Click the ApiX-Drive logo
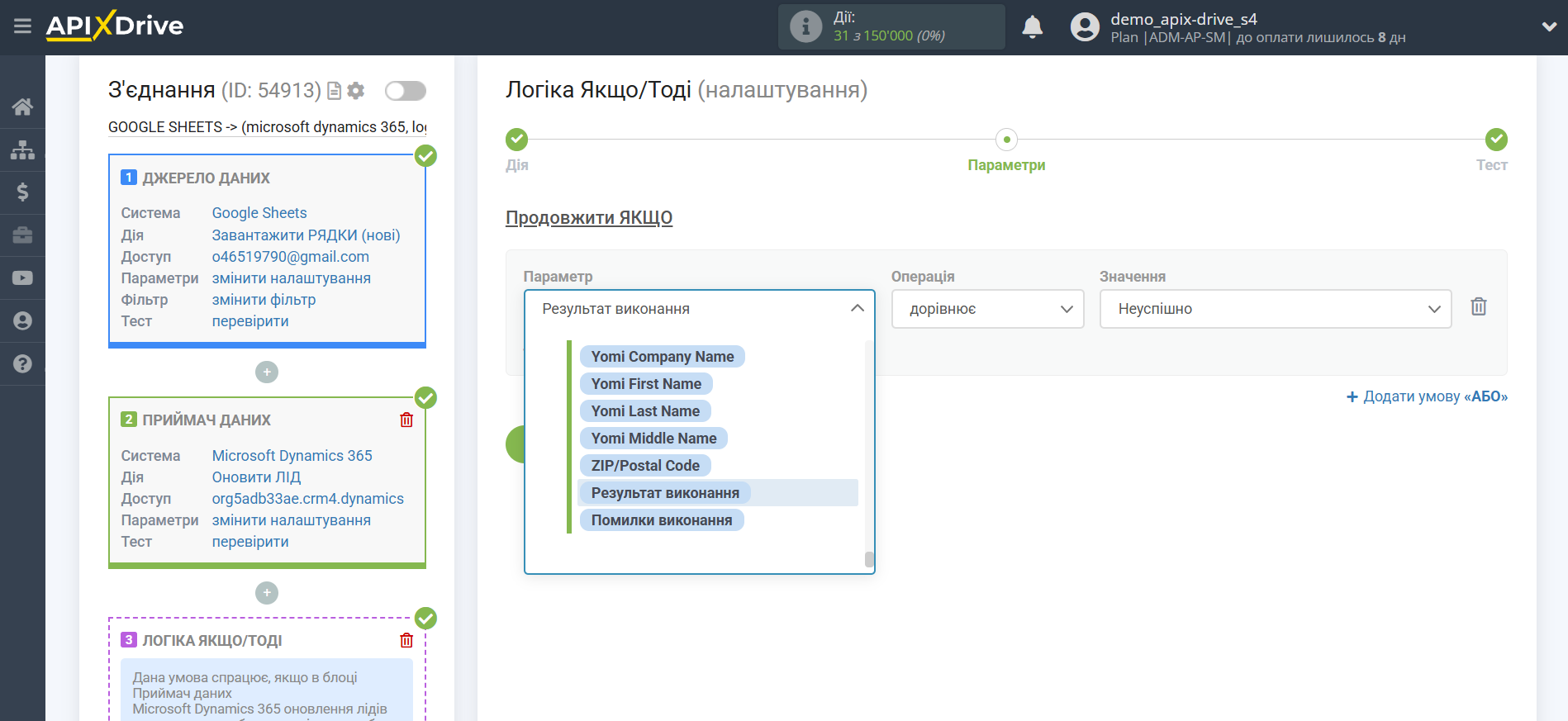 [x=115, y=26]
